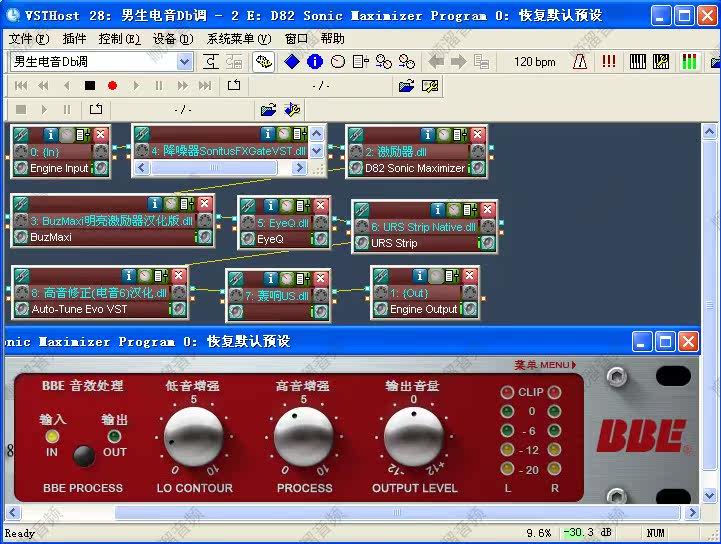Open parameter editor icon on 激励器.dll module
Screen dimensions: 721x544
click(460, 134)
